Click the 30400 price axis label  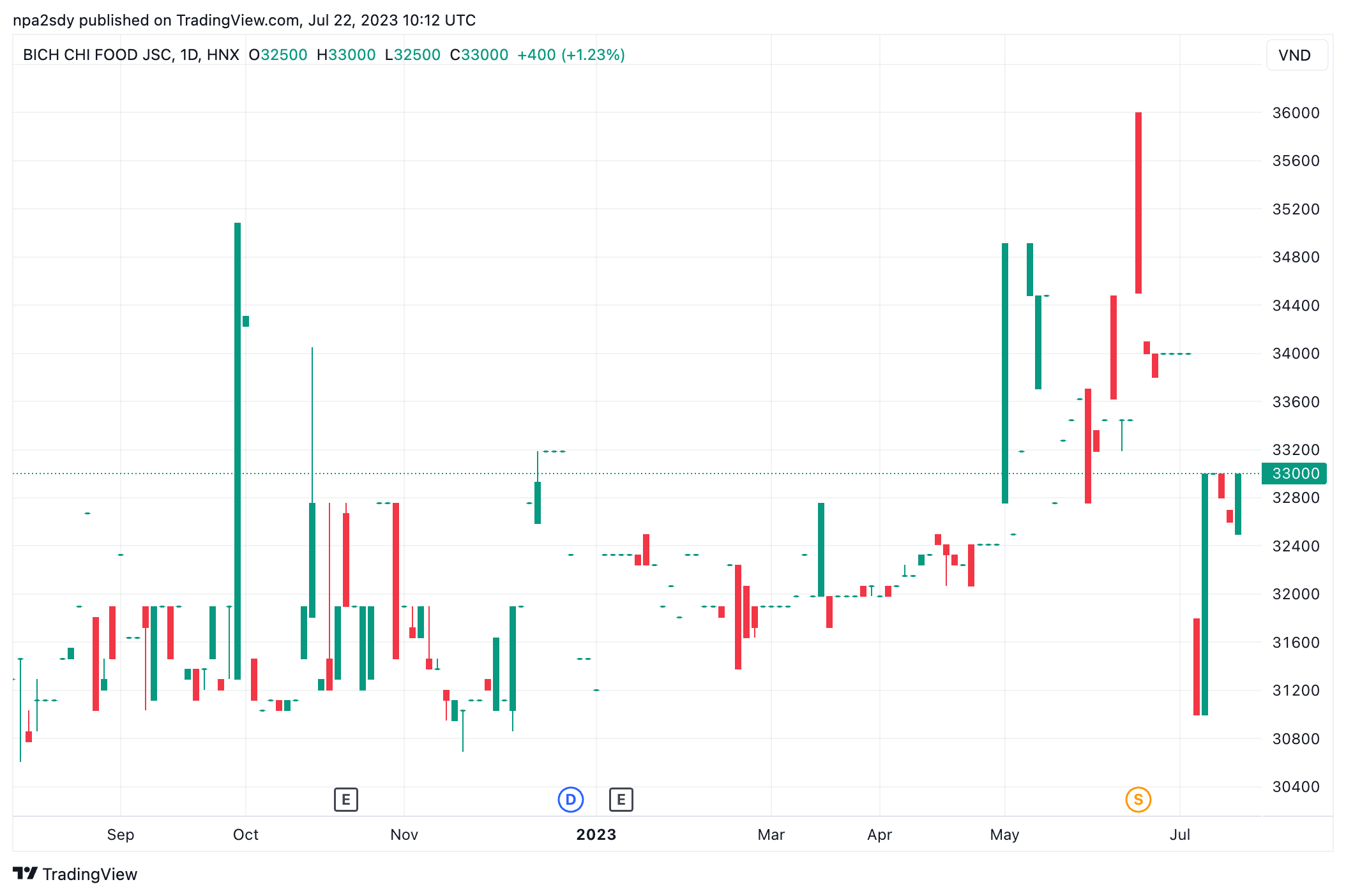point(1296,787)
